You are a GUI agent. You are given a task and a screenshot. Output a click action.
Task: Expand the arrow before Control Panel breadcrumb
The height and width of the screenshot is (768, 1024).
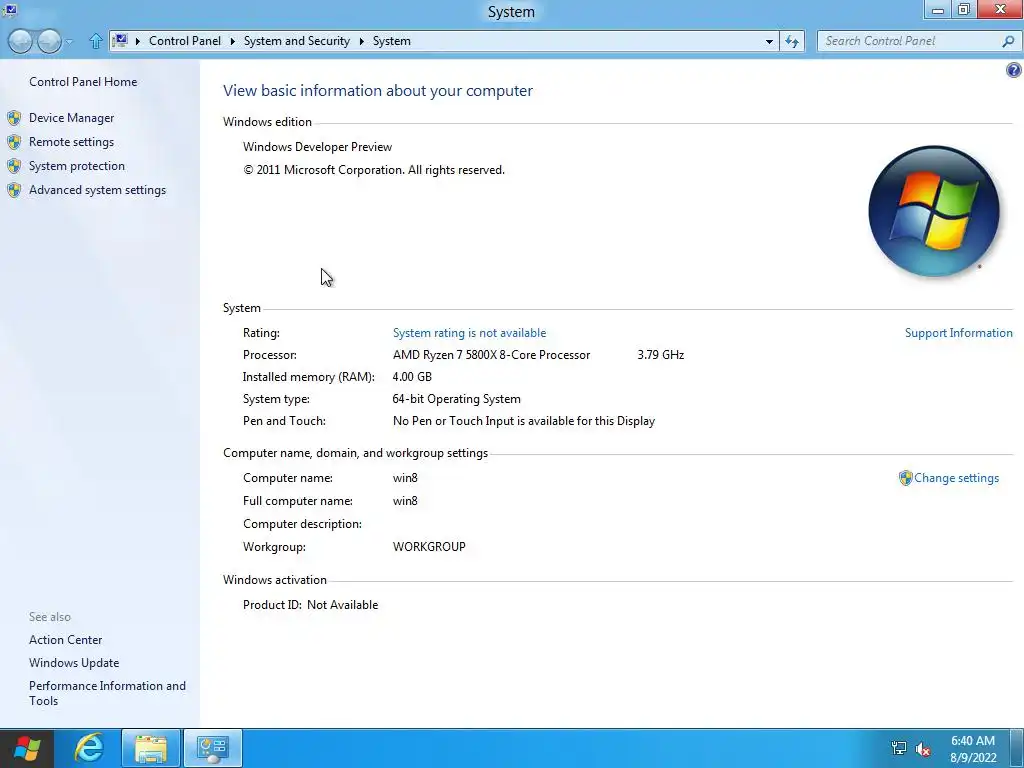click(137, 41)
